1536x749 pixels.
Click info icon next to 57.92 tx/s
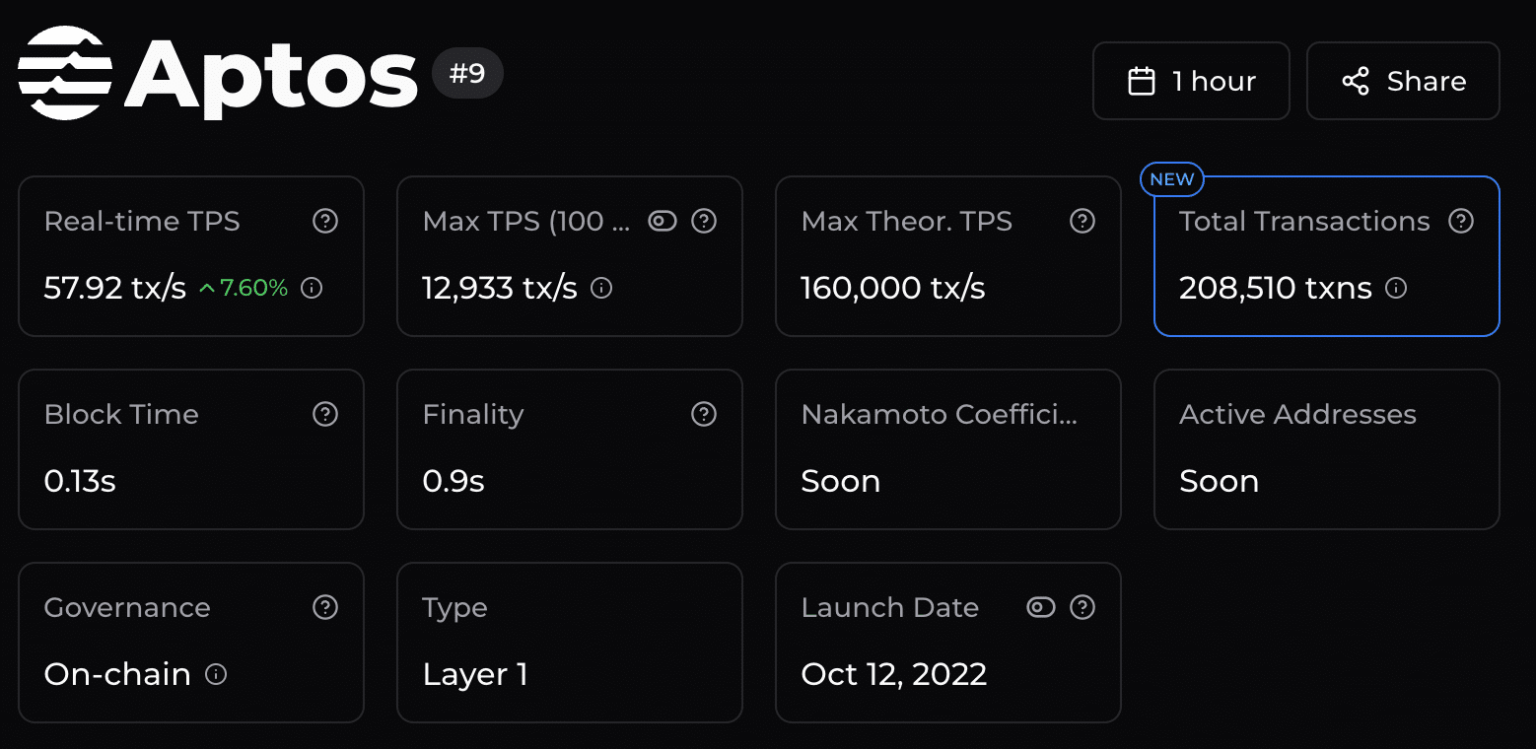[311, 288]
